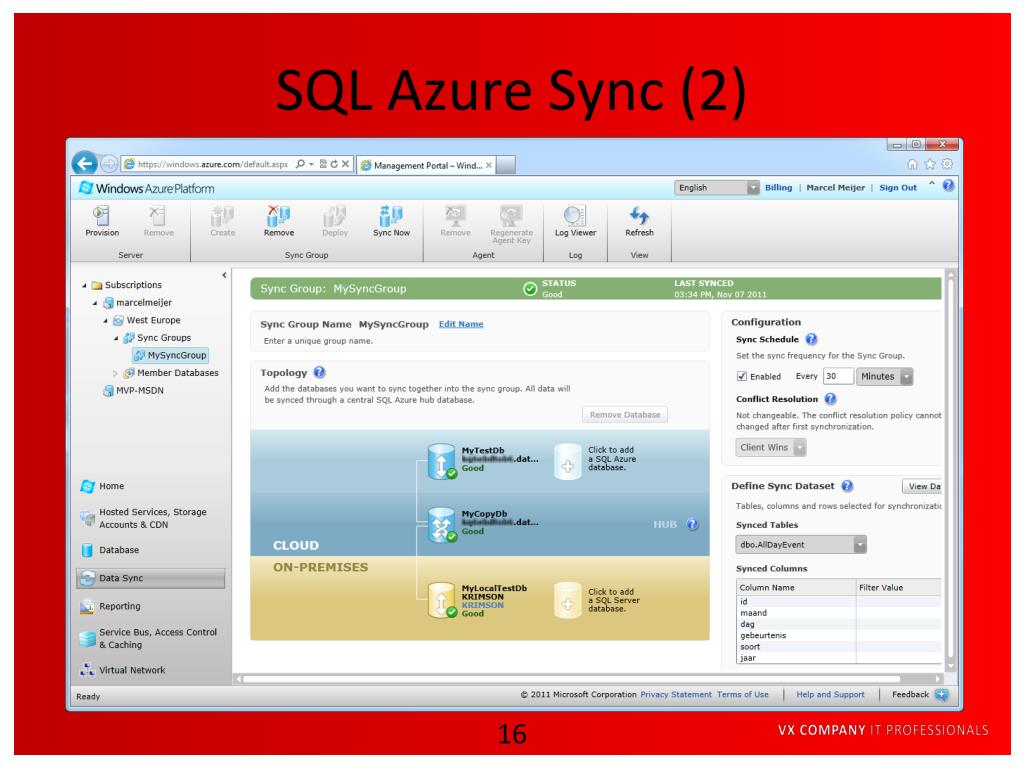
Task: Collapse the left navigation pane arrow
Action: coord(224,276)
